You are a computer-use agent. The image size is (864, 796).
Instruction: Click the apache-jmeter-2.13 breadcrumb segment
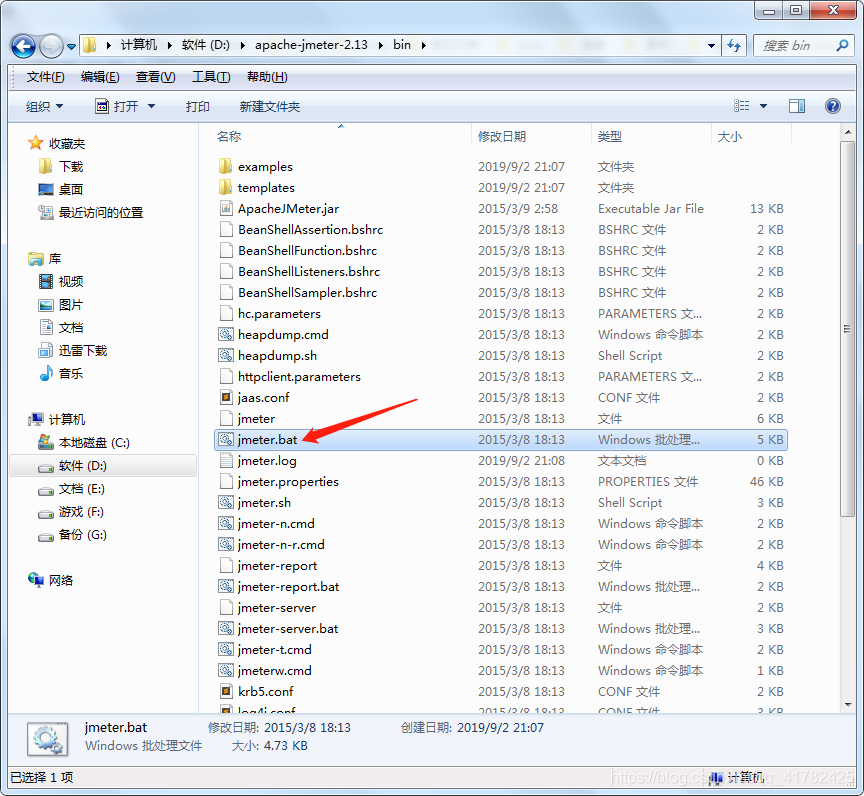tap(311, 45)
